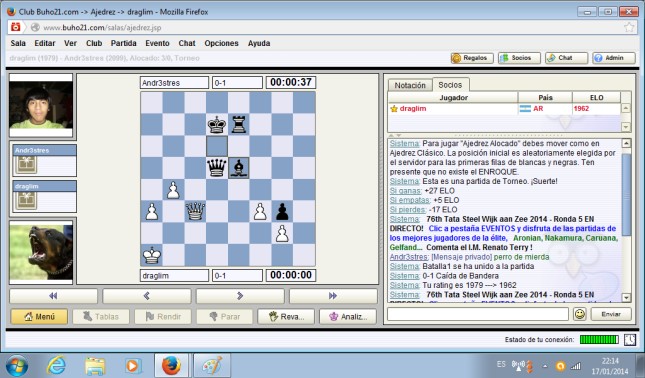
Task: Click the Andr3stres link in chat
Action: pyautogui.click(x=409, y=257)
